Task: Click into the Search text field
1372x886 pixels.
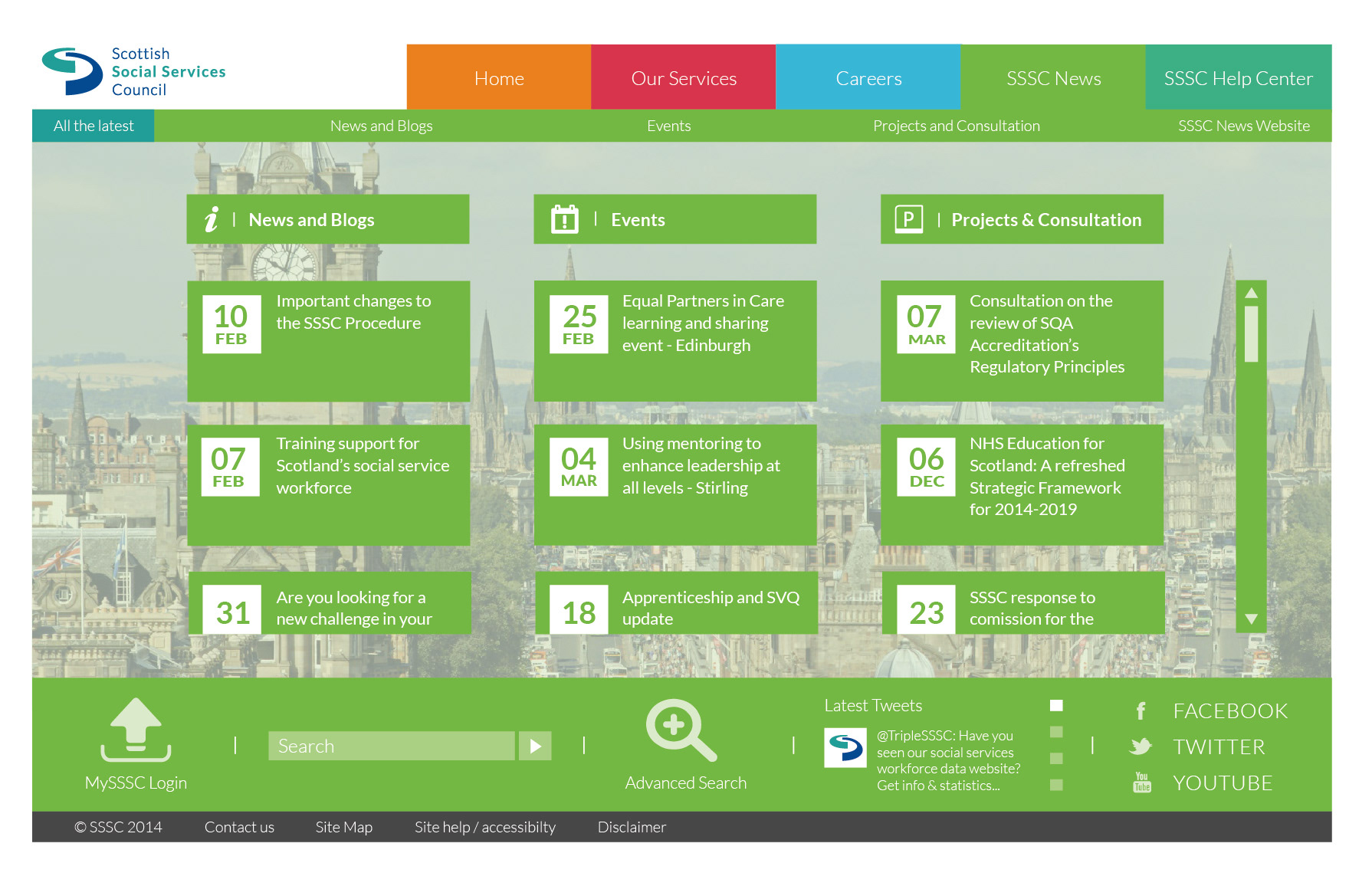Action: tap(391, 746)
